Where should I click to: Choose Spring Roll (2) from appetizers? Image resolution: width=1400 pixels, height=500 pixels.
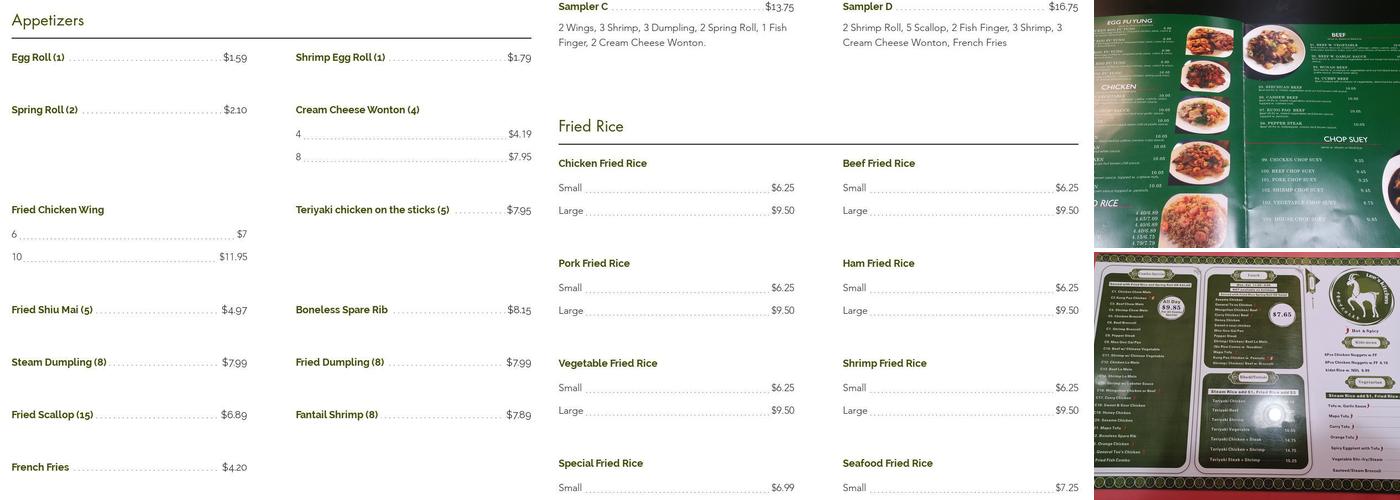point(45,110)
